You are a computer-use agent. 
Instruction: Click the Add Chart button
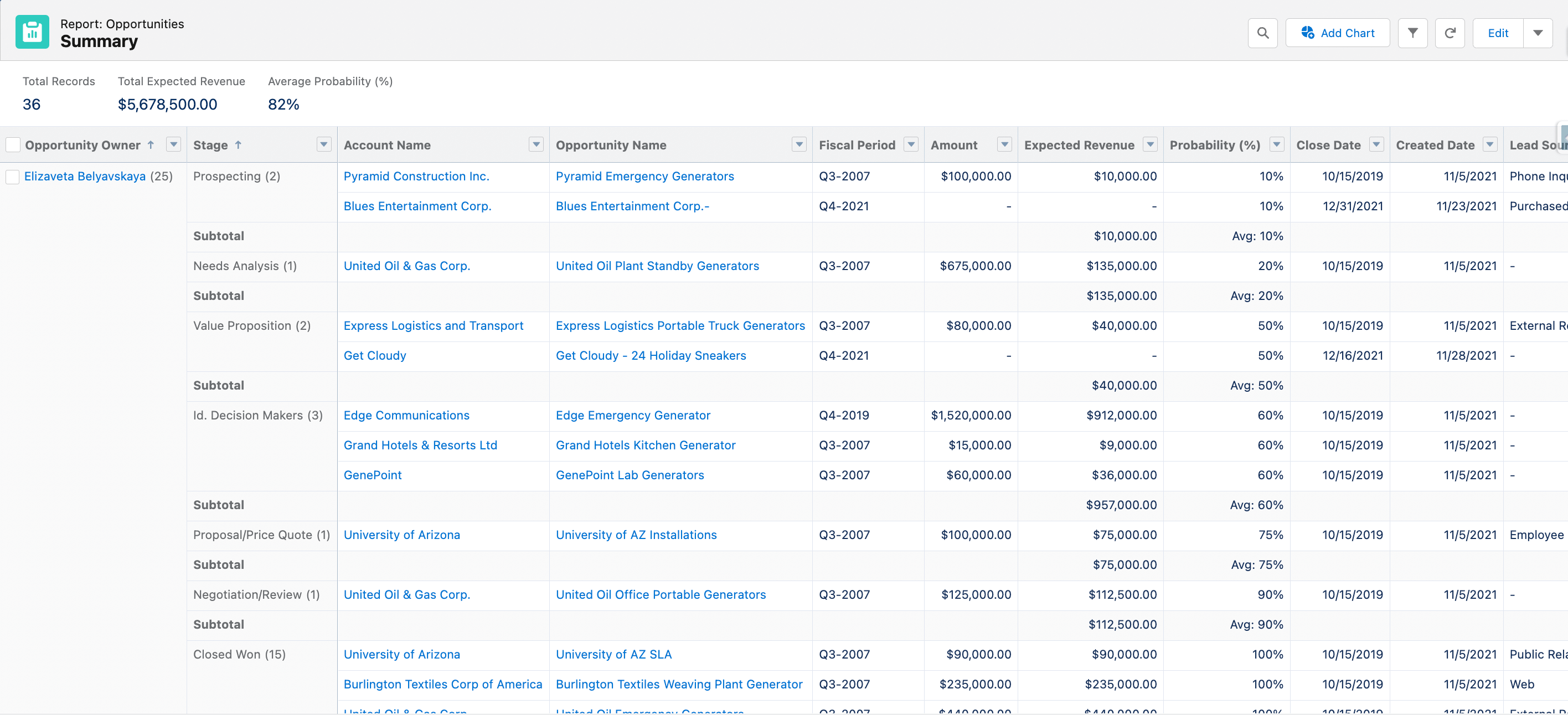1337,33
